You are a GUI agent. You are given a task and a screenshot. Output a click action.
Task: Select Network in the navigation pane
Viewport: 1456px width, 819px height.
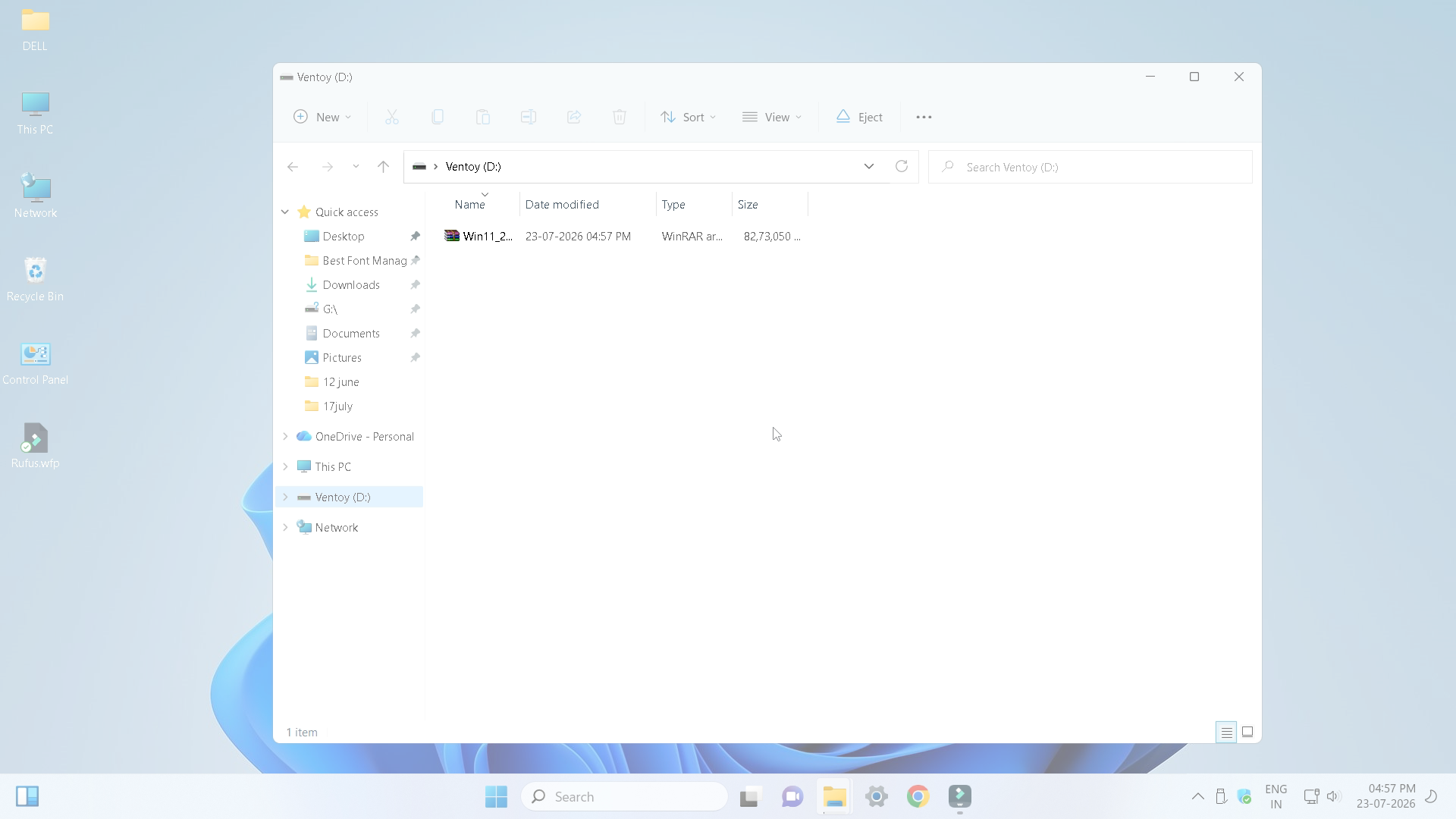click(336, 528)
